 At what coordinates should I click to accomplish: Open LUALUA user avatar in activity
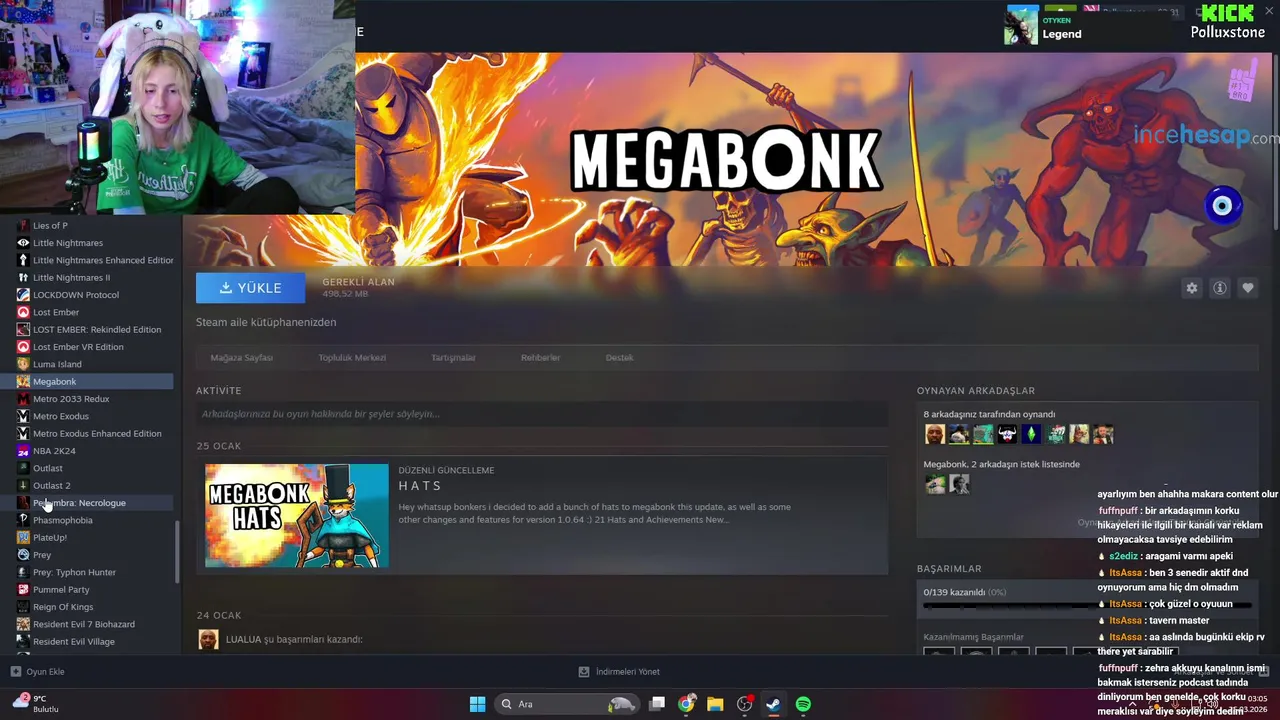[x=208, y=639]
